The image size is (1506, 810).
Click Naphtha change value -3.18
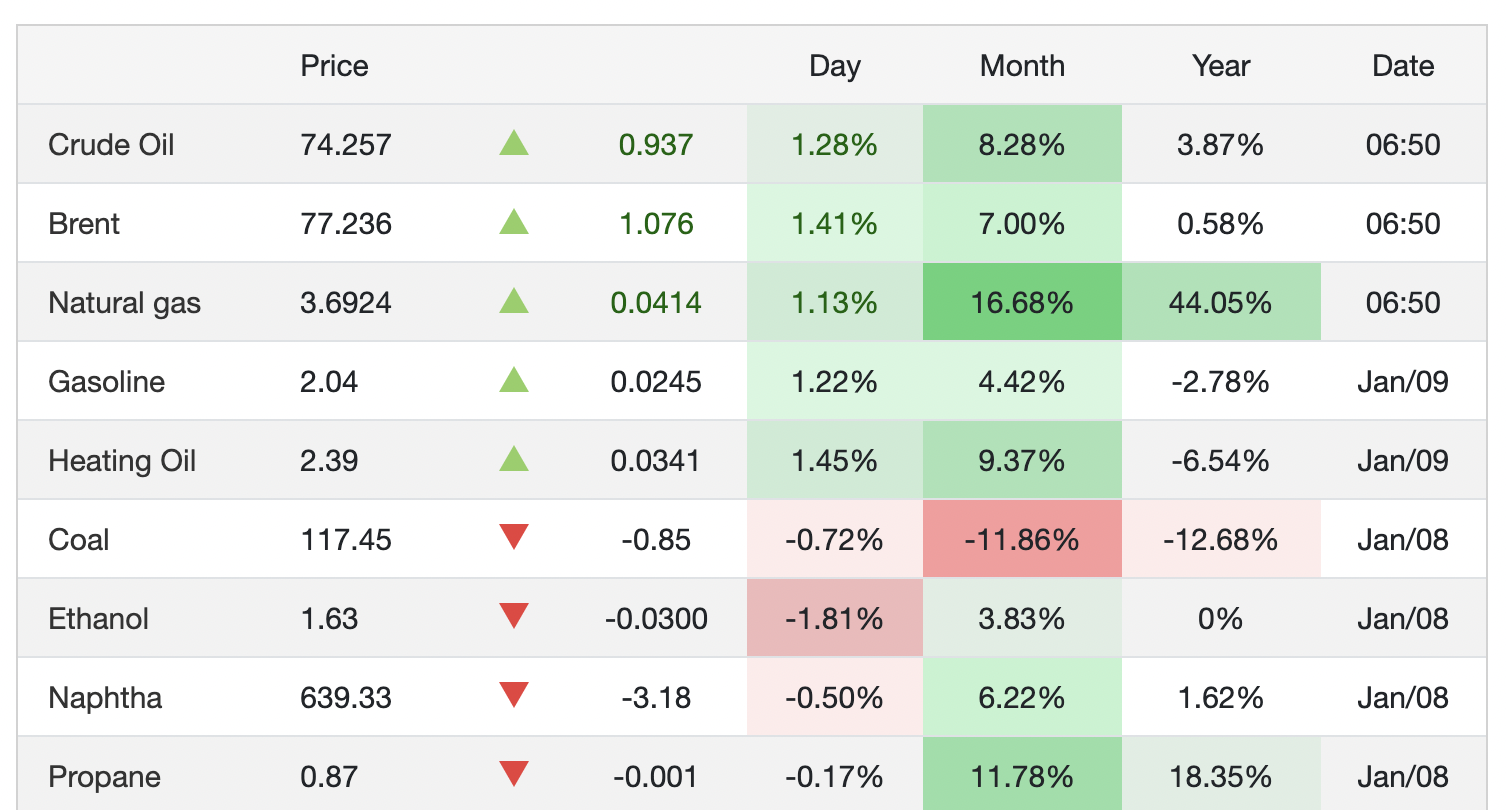pyautogui.click(x=656, y=698)
